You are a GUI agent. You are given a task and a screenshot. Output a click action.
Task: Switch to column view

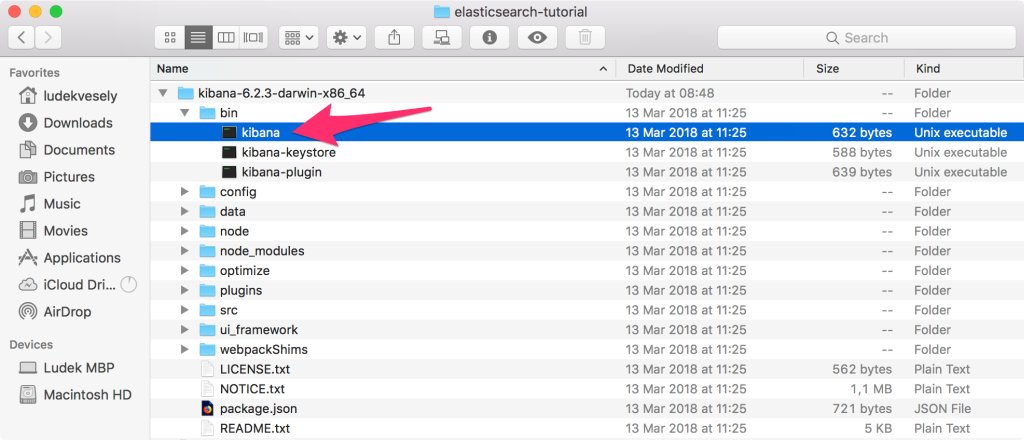pyautogui.click(x=226, y=37)
